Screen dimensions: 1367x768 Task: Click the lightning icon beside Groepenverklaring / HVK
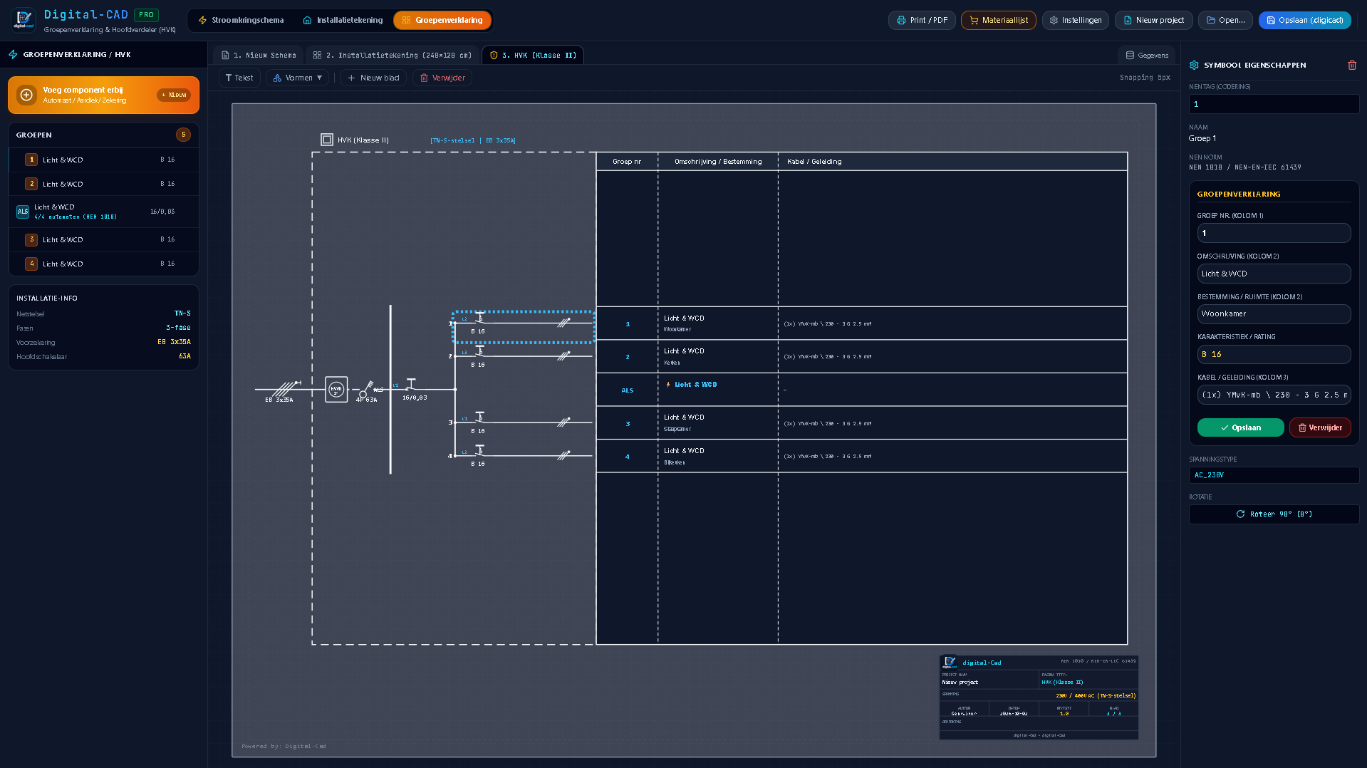pos(13,55)
